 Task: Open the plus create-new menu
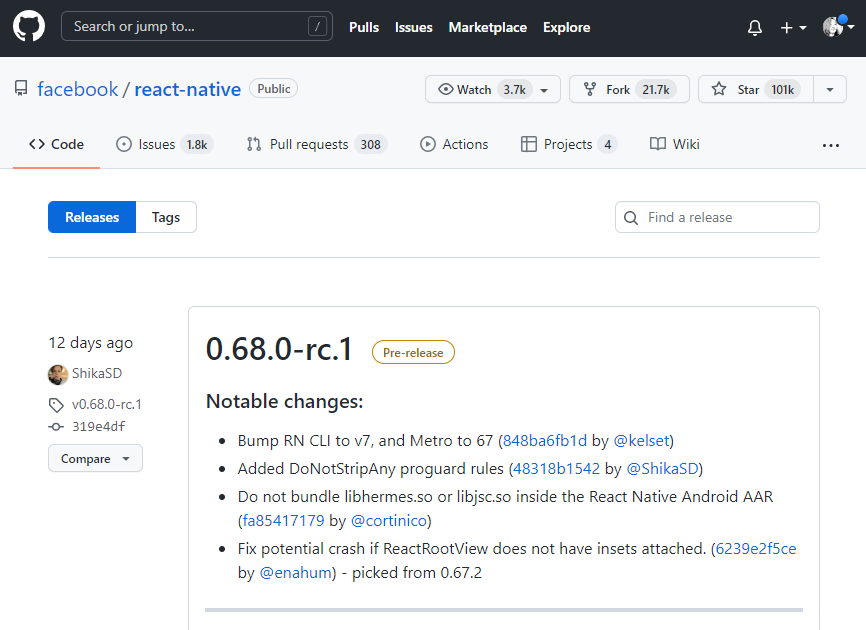tap(793, 28)
